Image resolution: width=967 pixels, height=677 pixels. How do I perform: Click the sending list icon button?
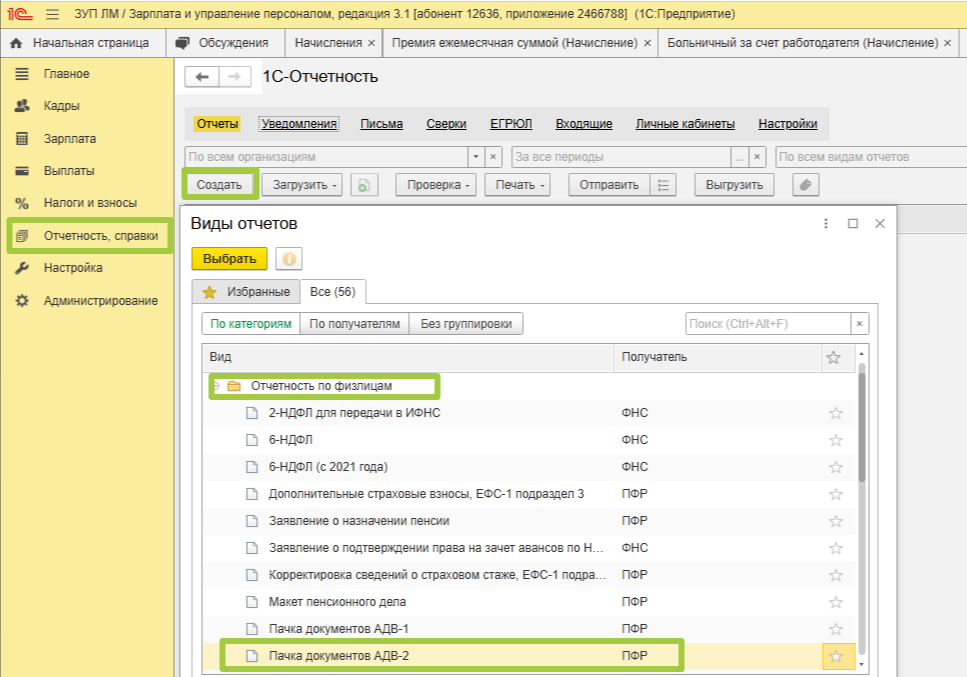[664, 185]
